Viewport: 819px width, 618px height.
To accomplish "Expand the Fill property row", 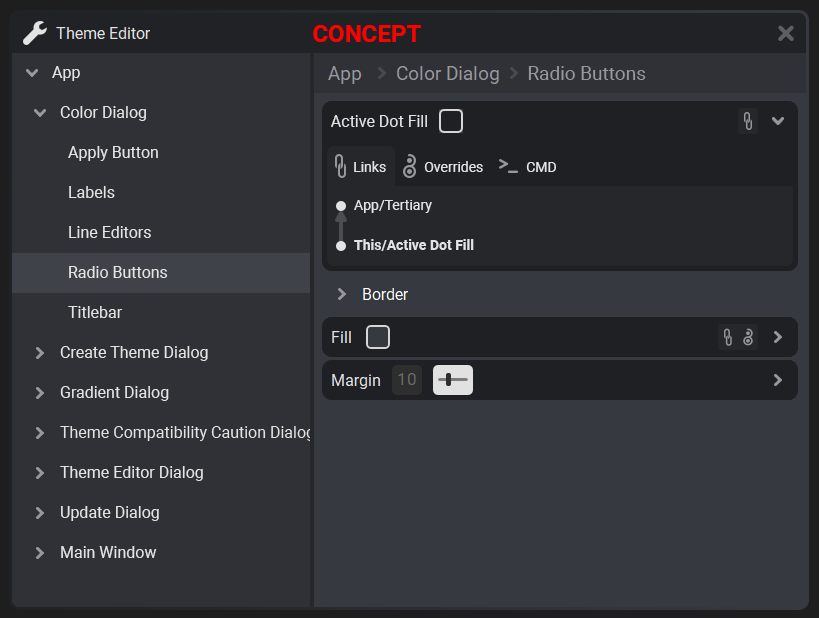I will coord(778,337).
